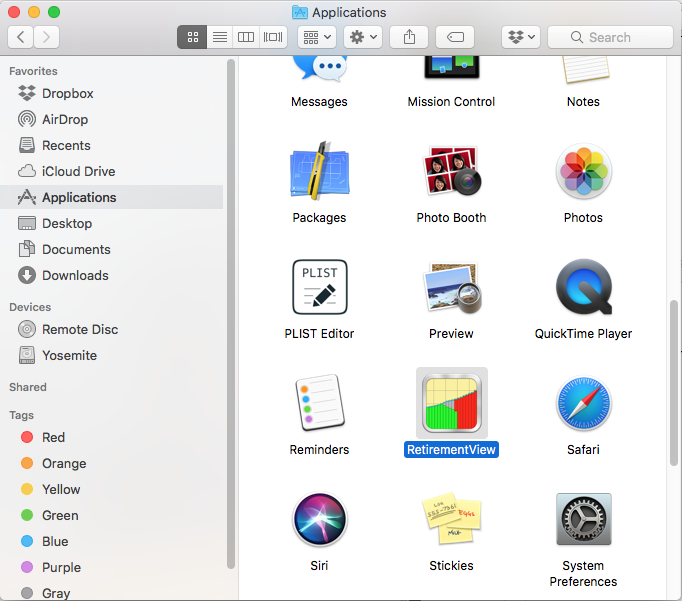Select the Photo Booth app icon
This screenshot has height=601, width=682.
point(451,171)
